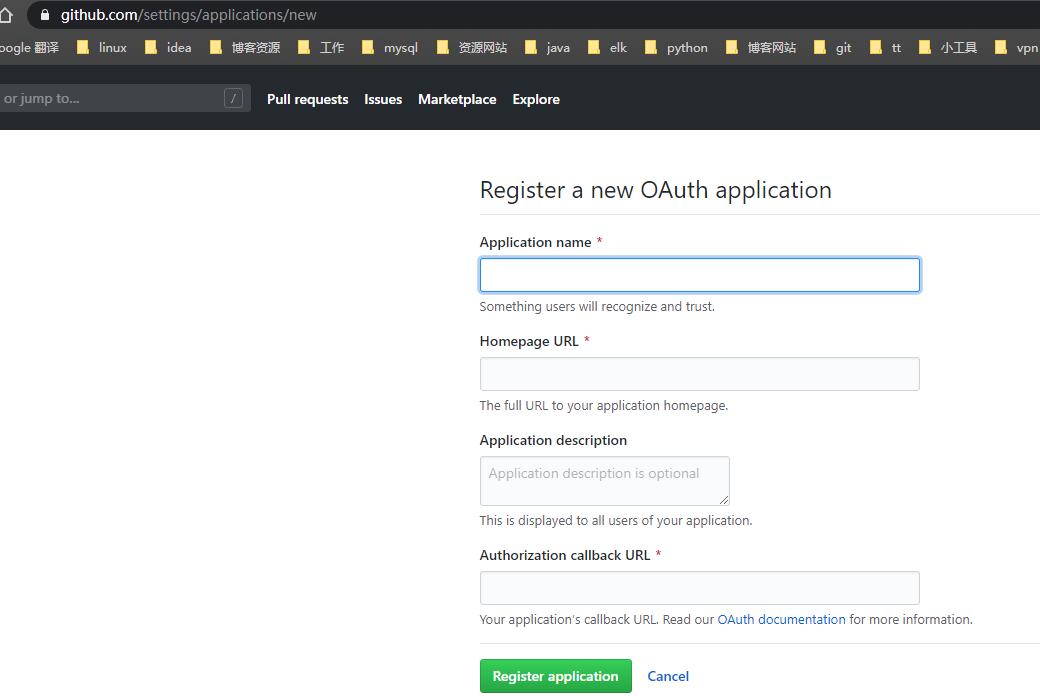Screen dimensions: 1040x696
Task: Open the elk bookmark folder
Action: 608,47
